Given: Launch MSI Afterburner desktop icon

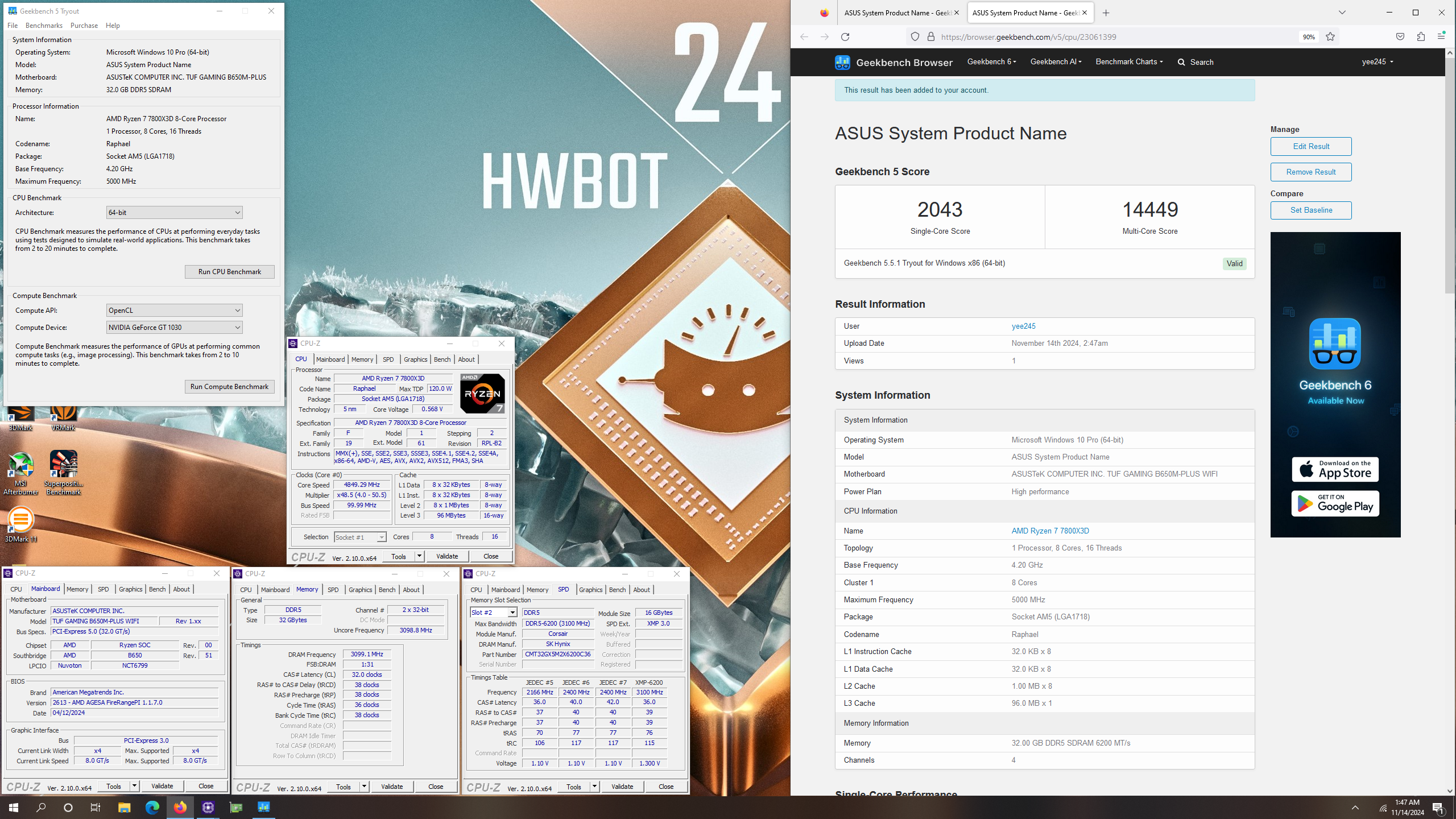Looking at the screenshot, I should click(20, 473).
